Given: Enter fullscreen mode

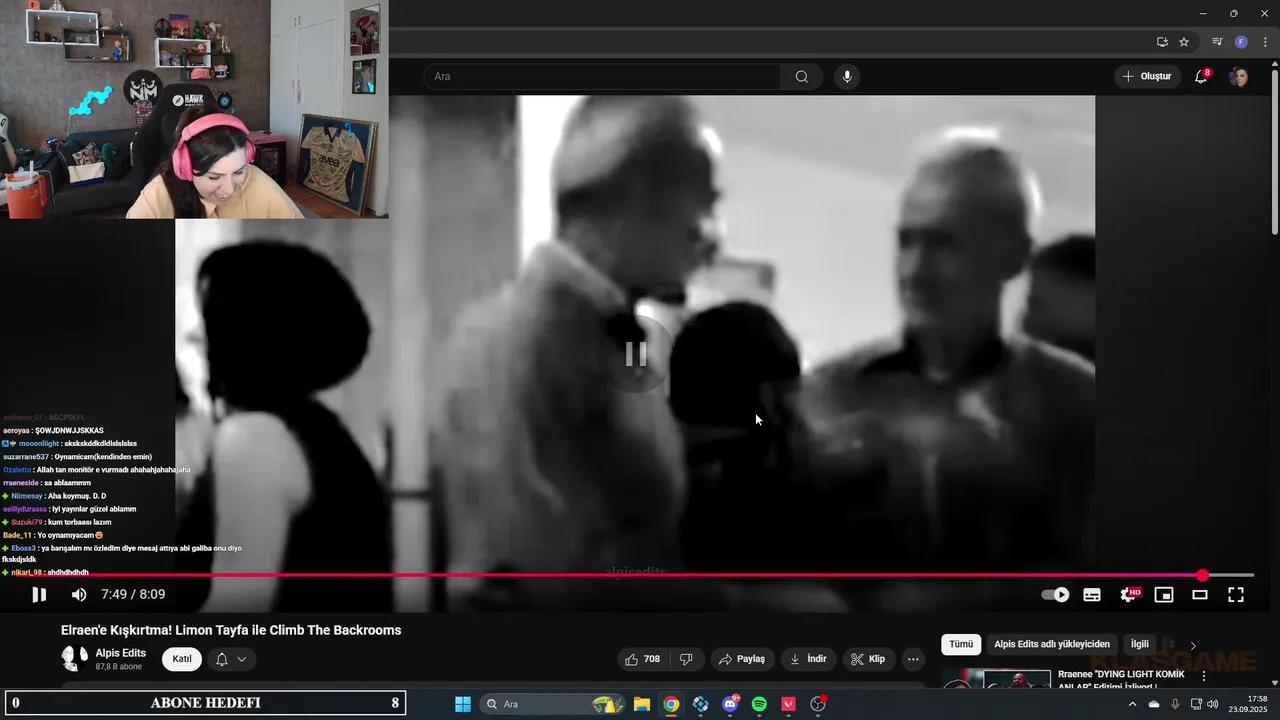Looking at the screenshot, I should 1236,594.
